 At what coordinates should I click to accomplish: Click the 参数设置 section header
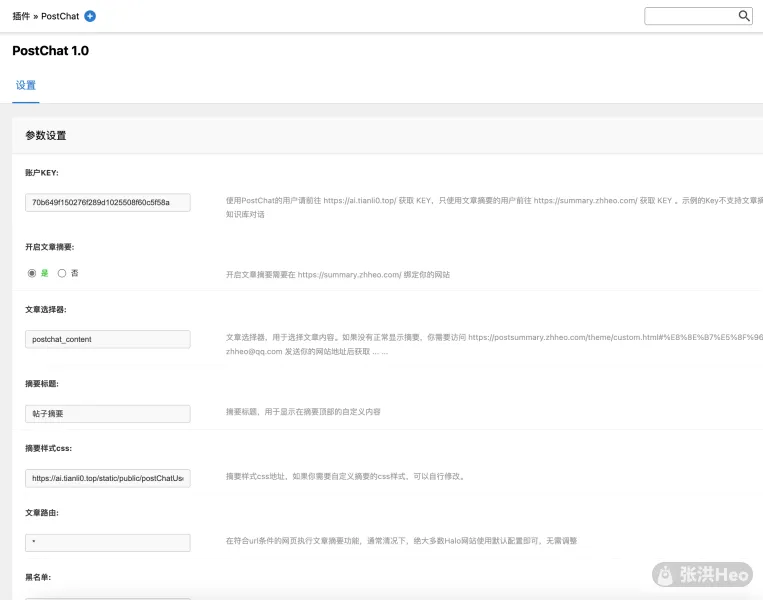pos(46,136)
